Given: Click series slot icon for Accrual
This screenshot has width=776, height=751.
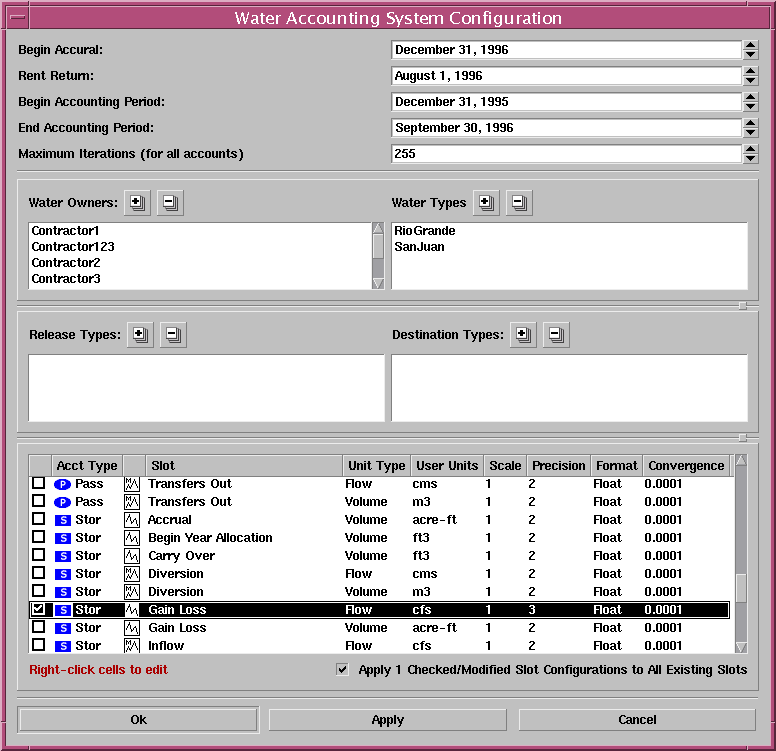Looking at the screenshot, I should (132, 520).
